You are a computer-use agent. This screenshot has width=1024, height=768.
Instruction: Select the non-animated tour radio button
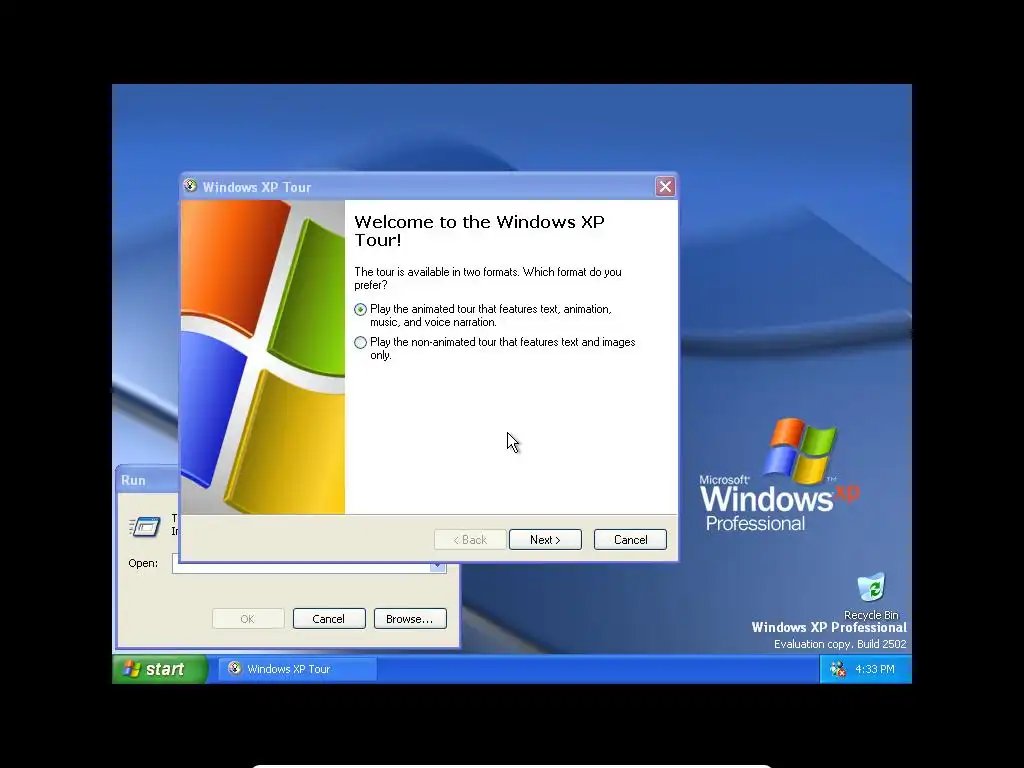coord(360,342)
